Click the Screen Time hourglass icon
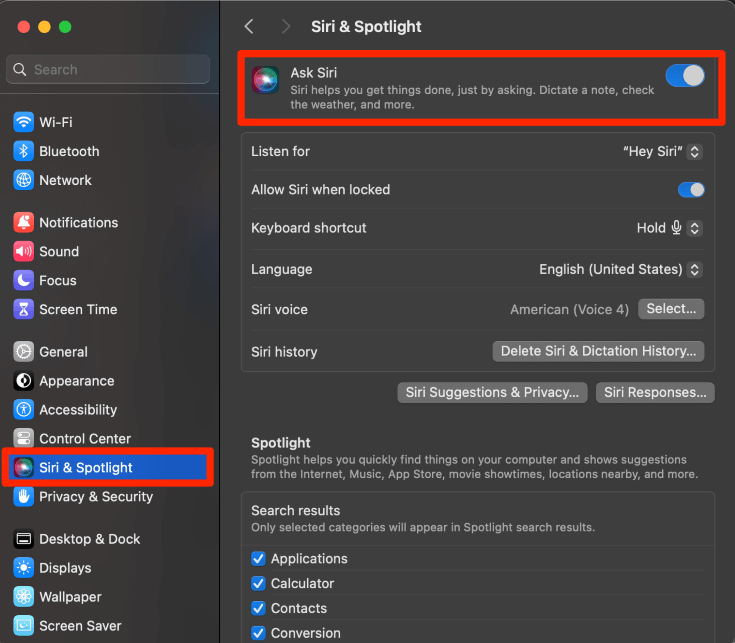Viewport: 735px width, 643px height. (23, 309)
